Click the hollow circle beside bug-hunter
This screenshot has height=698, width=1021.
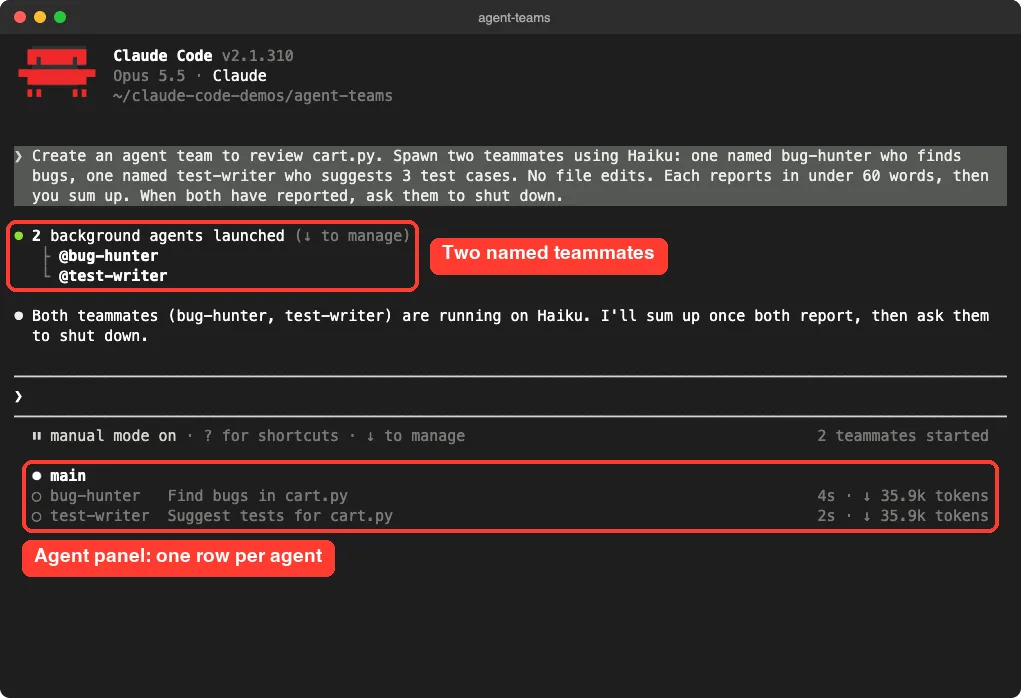tap(36, 497)
